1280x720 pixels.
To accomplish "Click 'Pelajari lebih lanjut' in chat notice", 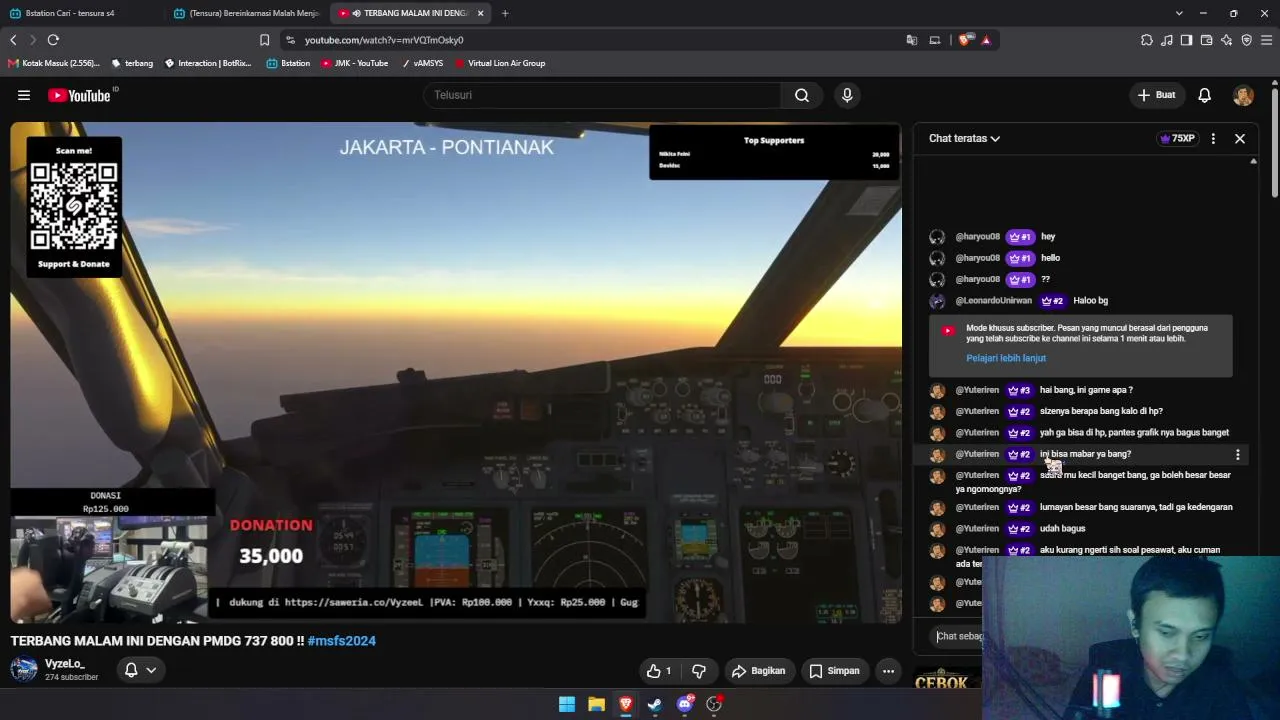I will pos(1006,358).
